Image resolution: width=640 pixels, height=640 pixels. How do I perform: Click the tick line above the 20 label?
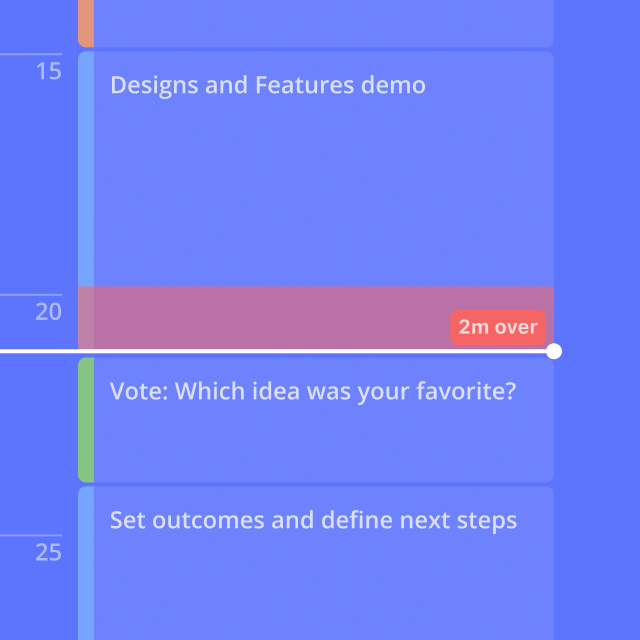pyautogui.click(x=32, y=295)
